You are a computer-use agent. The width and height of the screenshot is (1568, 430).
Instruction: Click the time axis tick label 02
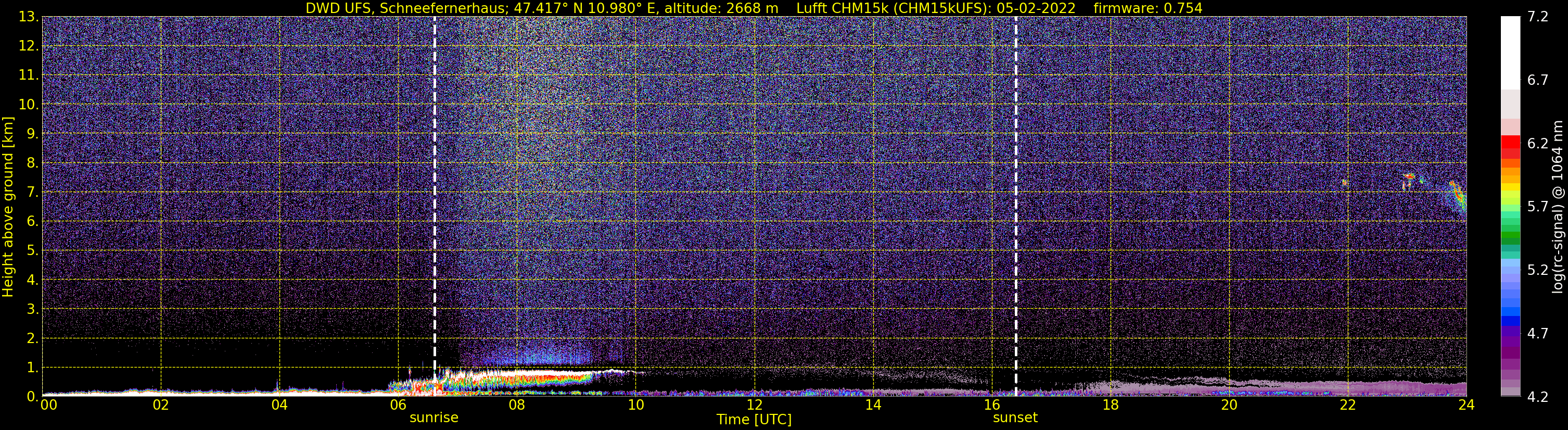pos(161,405)
